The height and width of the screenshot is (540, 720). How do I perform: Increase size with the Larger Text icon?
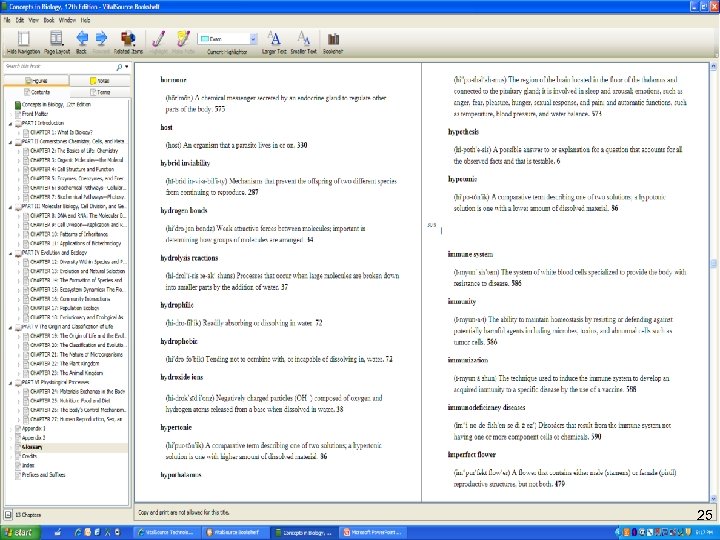point(274,39)
